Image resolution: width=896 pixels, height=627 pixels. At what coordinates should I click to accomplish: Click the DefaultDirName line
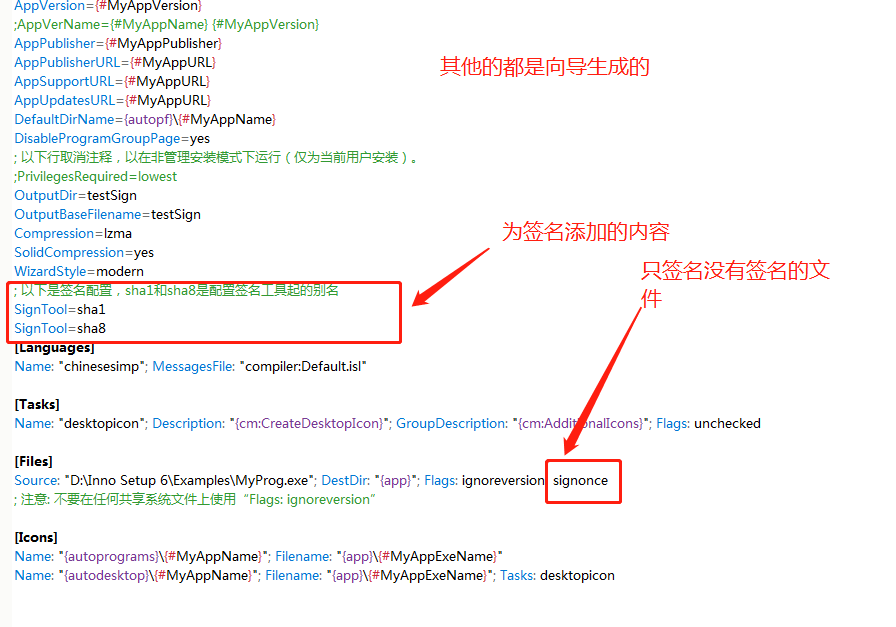tap(145, 120)
